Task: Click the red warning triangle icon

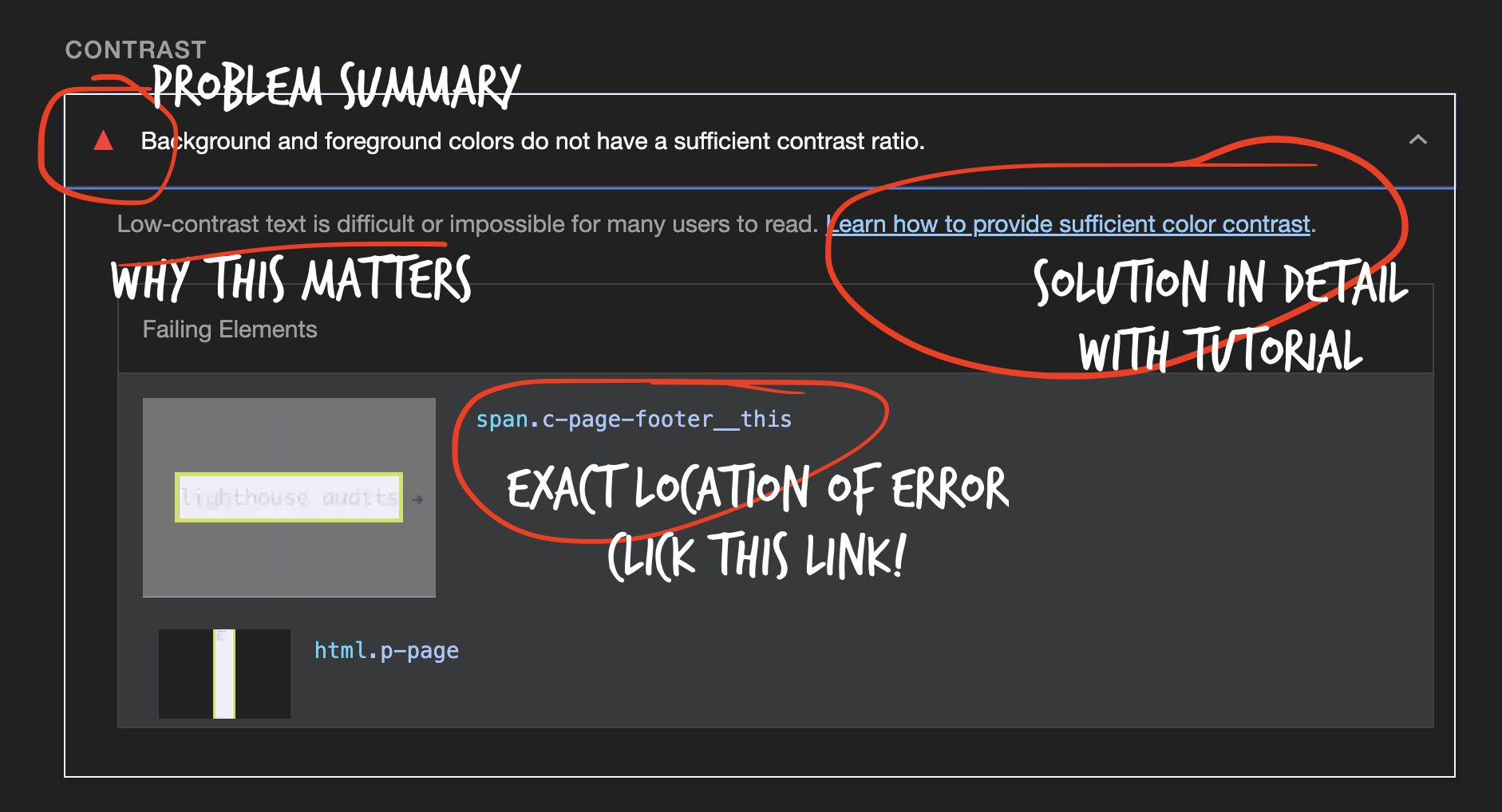Action: (103, 141)
